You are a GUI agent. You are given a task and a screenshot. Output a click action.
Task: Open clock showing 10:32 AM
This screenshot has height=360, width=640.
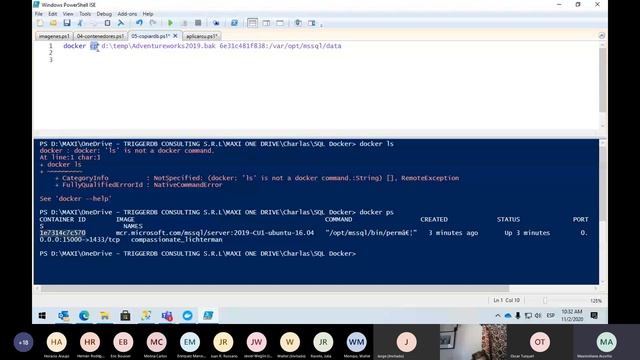pyautogui.click(x=572, y=316)
